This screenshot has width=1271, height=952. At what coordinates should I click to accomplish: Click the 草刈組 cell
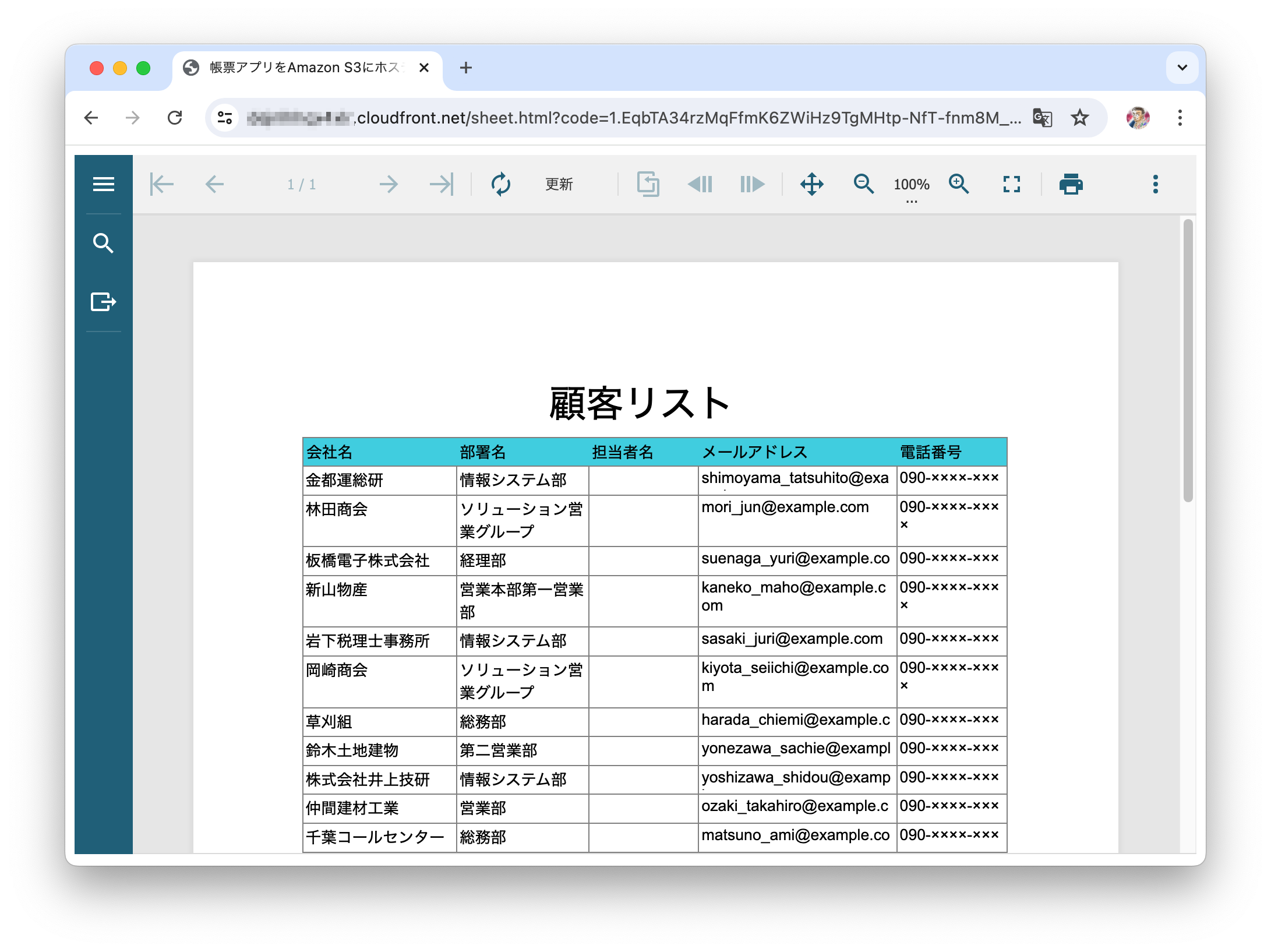(x=380, y=722)
